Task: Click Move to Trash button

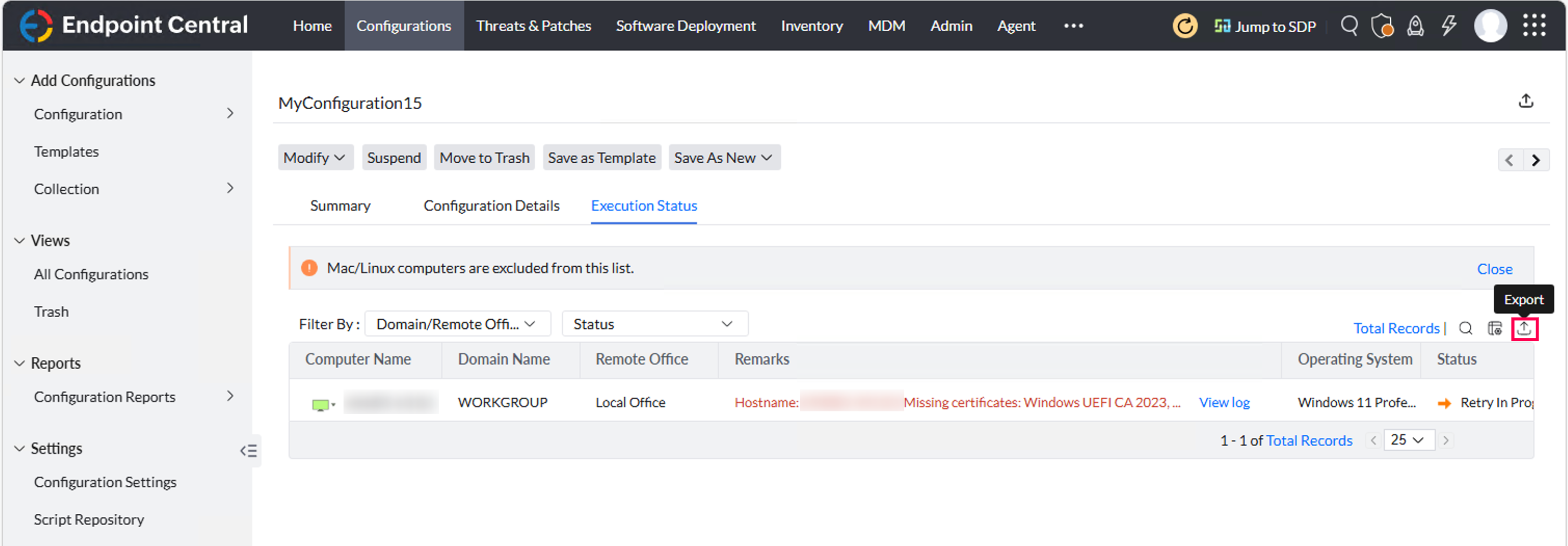Action: (x=484, y=158)
